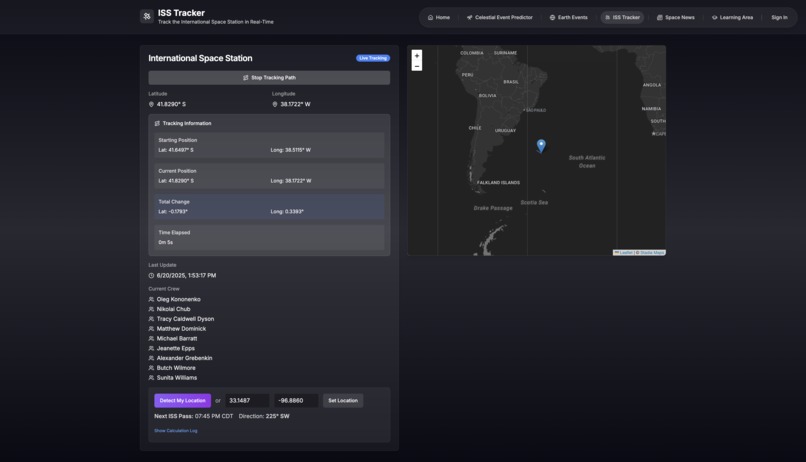Image resolution: width=806 pixels, height=462 pixels.
Task: Open the Home nav item
Action: [x=438, y=17]
